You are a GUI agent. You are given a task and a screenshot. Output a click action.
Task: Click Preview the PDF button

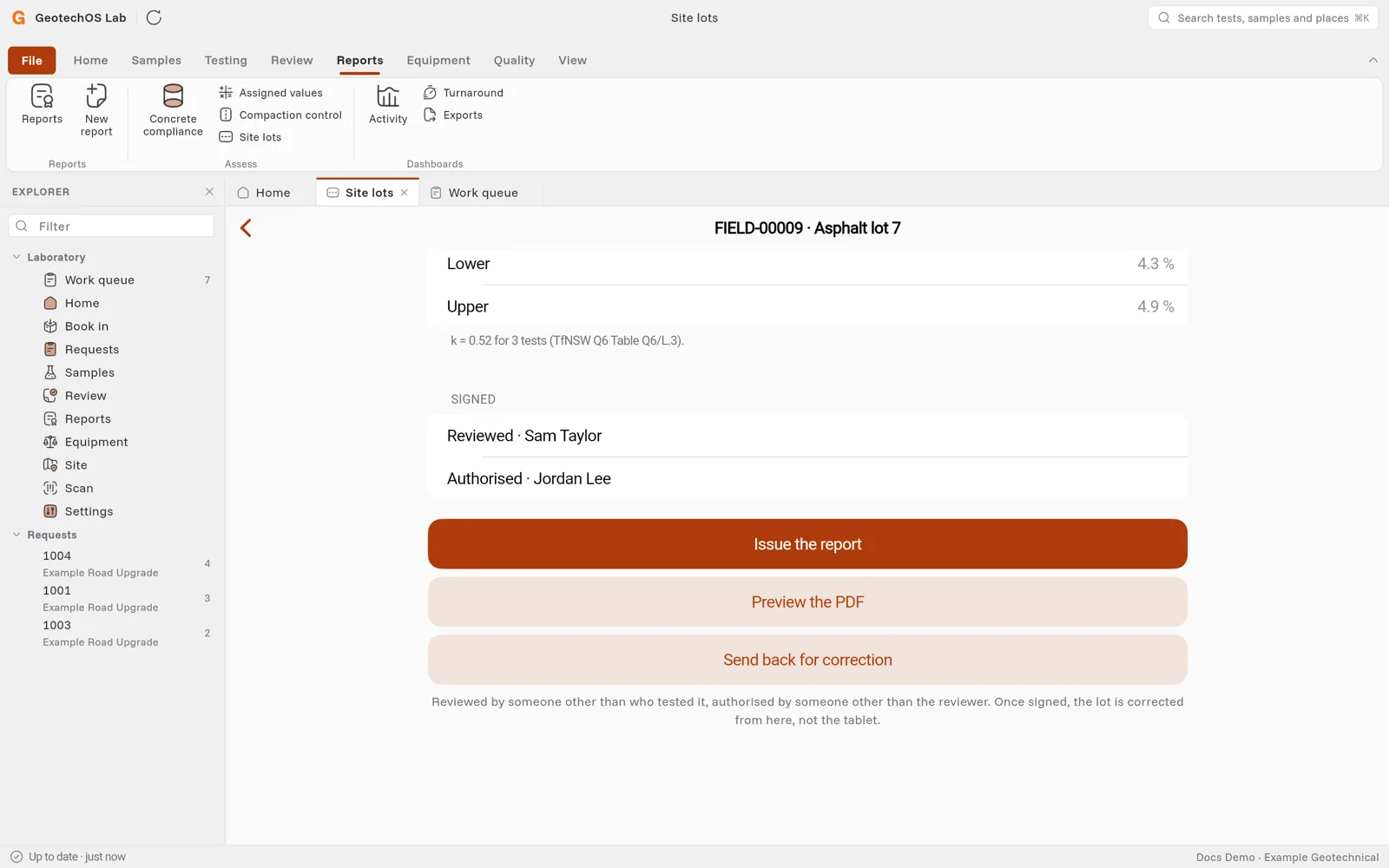pos(807,602)
